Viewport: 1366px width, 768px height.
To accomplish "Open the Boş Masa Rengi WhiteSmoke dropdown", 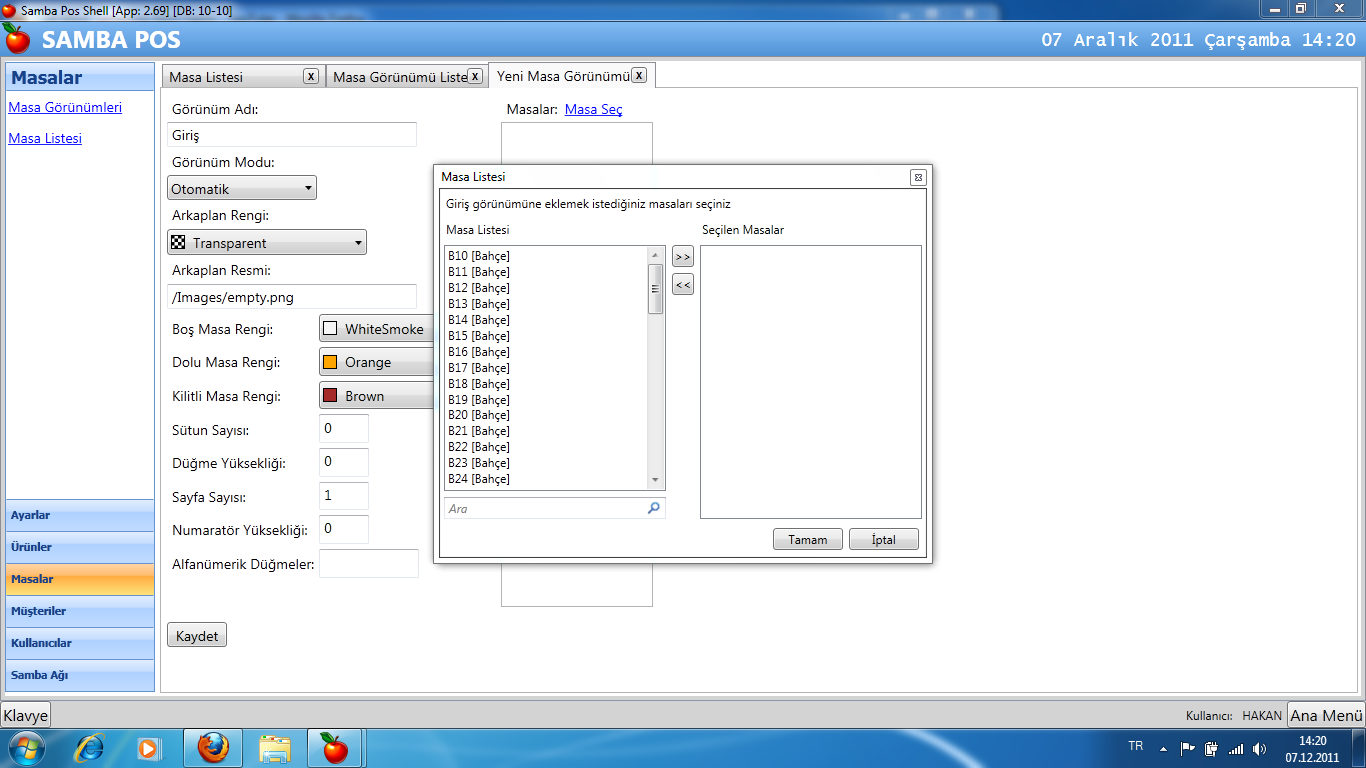I will tap(376, 329).
